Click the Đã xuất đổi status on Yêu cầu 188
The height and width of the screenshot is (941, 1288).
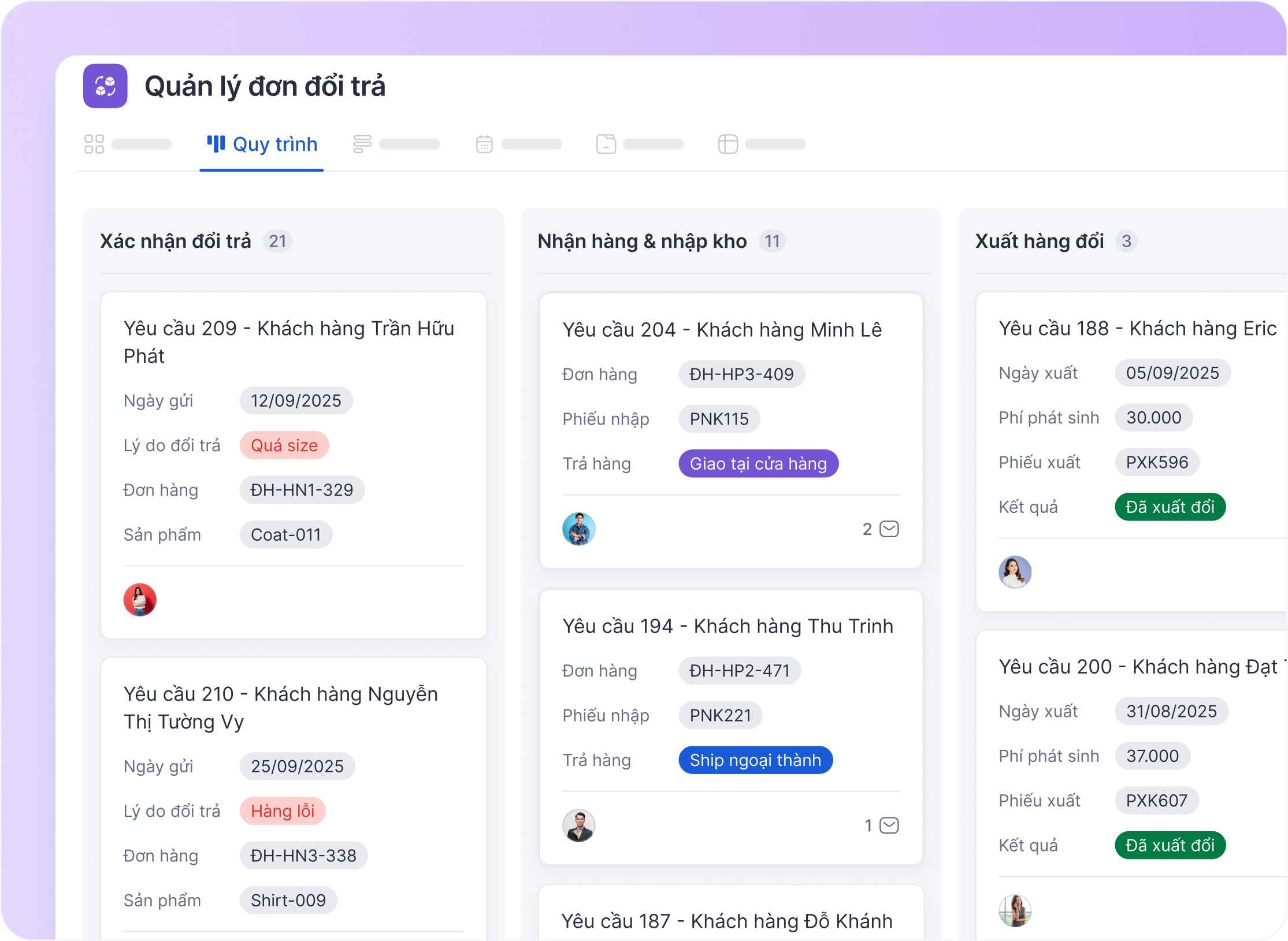(1170, 507)
